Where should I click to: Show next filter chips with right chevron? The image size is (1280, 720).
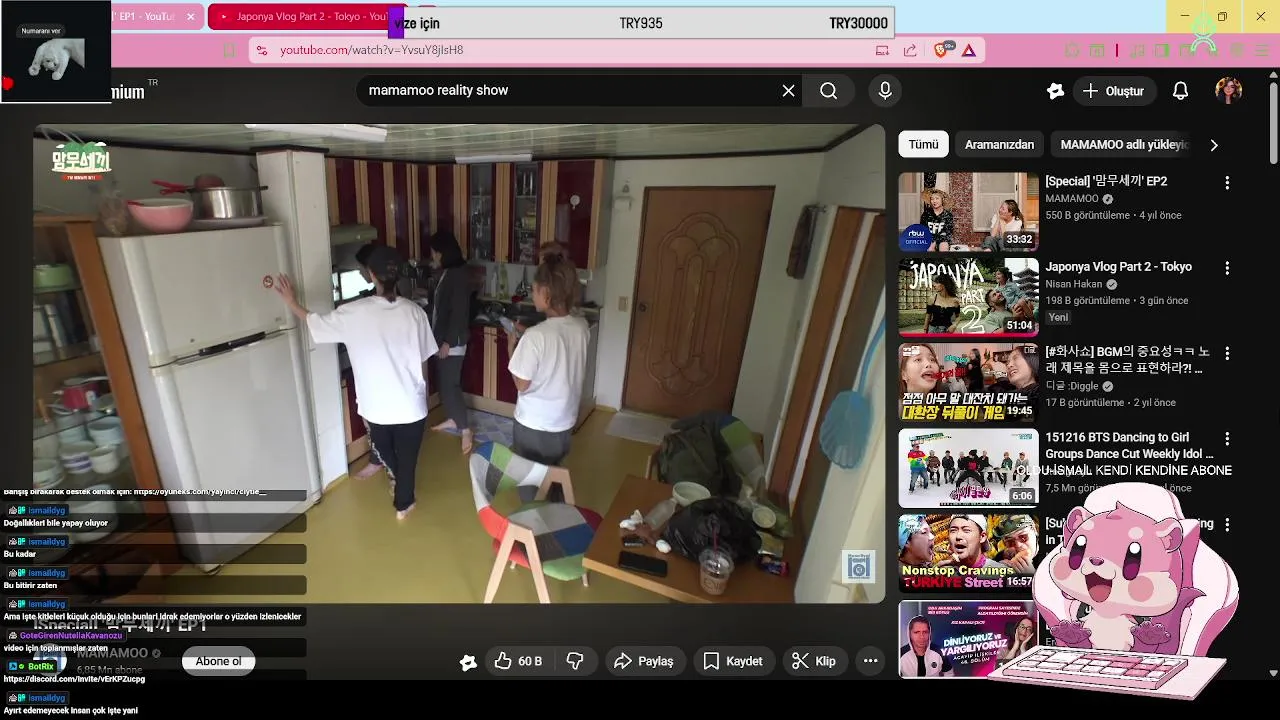pyautogui.click(x=1214, y=145)
